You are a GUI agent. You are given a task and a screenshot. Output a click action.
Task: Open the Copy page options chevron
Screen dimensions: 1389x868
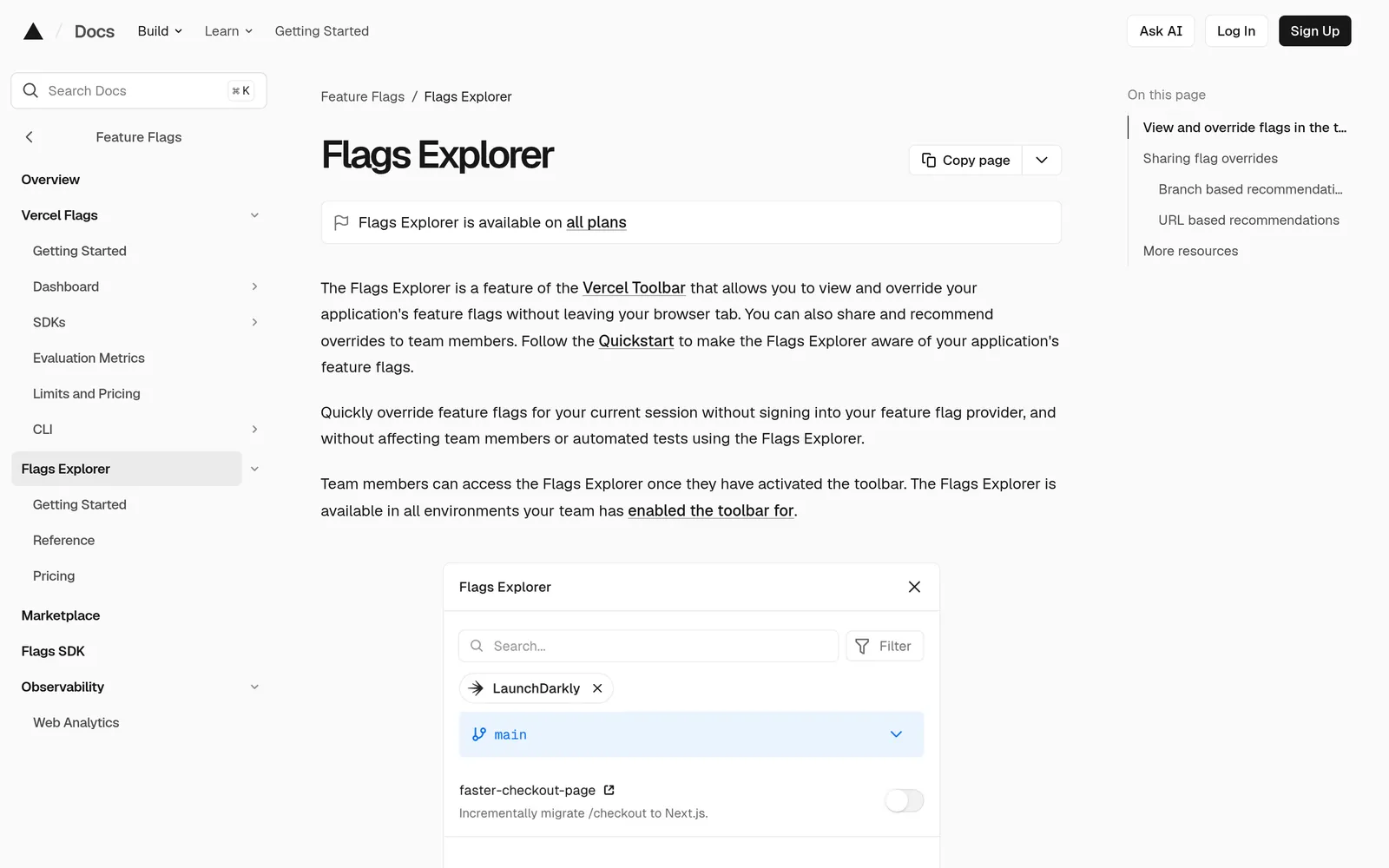click(x=1042, y=160)
